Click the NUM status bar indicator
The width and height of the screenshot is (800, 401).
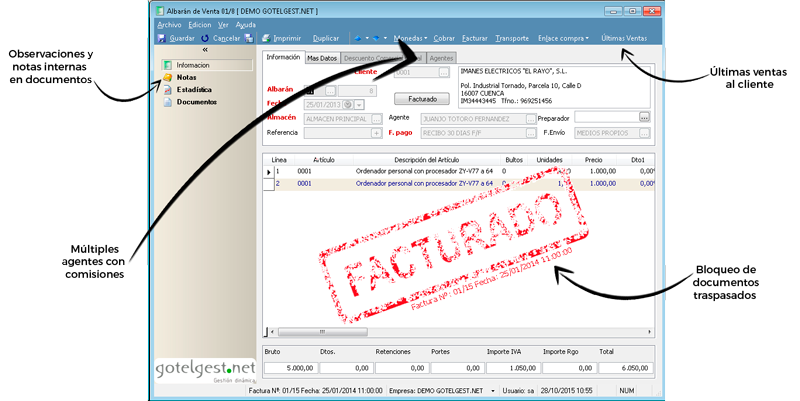pos(627,391)
